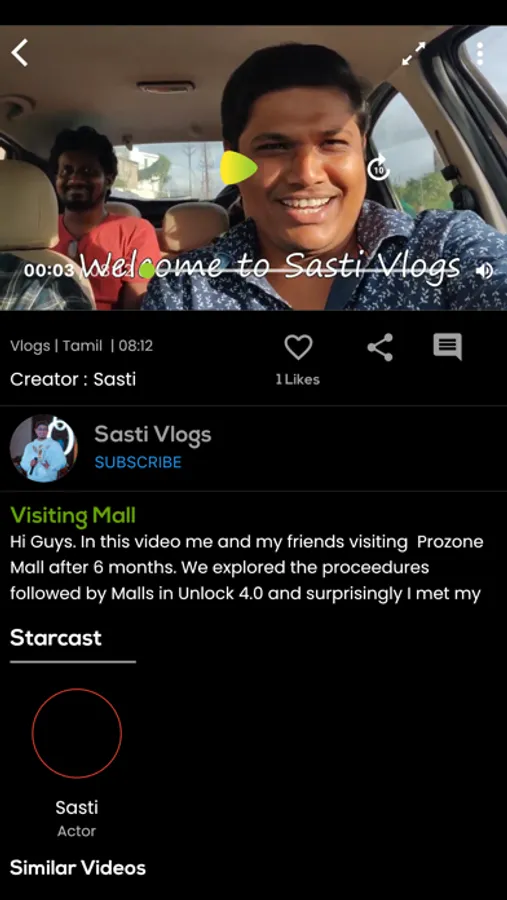Open Sasti actor profile circle
The width and height of the screenshot is (507, 900).
(x=77, y=734)
